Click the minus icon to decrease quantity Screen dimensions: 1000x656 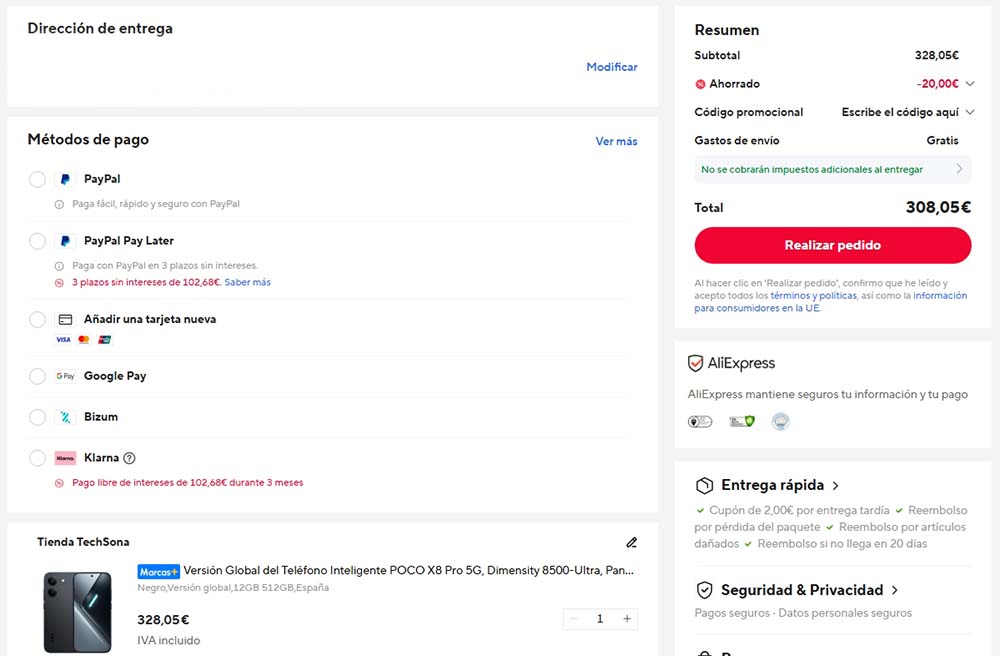click(x=573, y=618)
